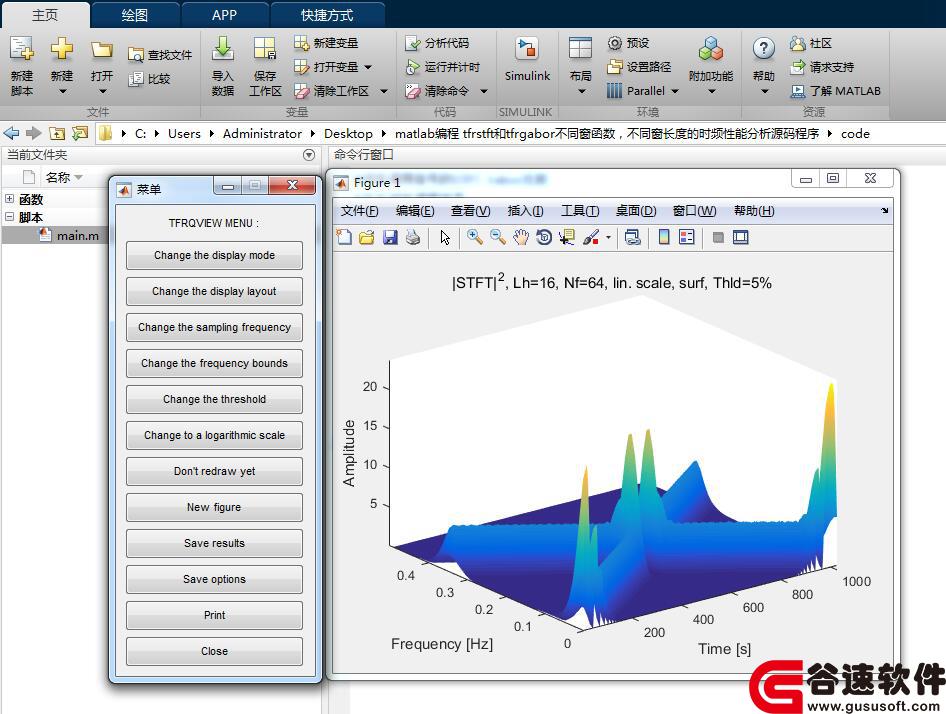Screen dimensions: 946x714
Task: Open 帮助 help dropdown arrow
Action: point(764,91)
